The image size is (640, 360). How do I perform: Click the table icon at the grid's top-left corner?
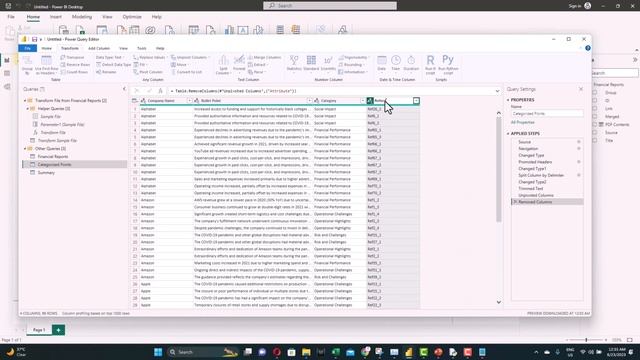[x=135, y=100]
